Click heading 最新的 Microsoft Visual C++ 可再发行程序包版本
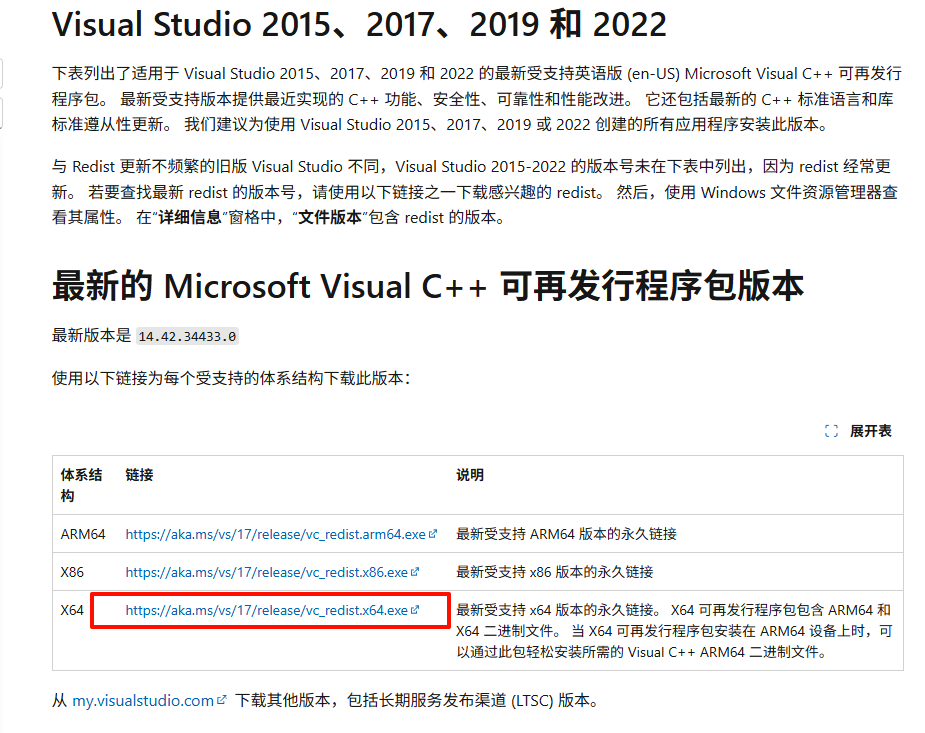Image resolution: width=925 pixels, height=733 pixels. pos(428,286)
